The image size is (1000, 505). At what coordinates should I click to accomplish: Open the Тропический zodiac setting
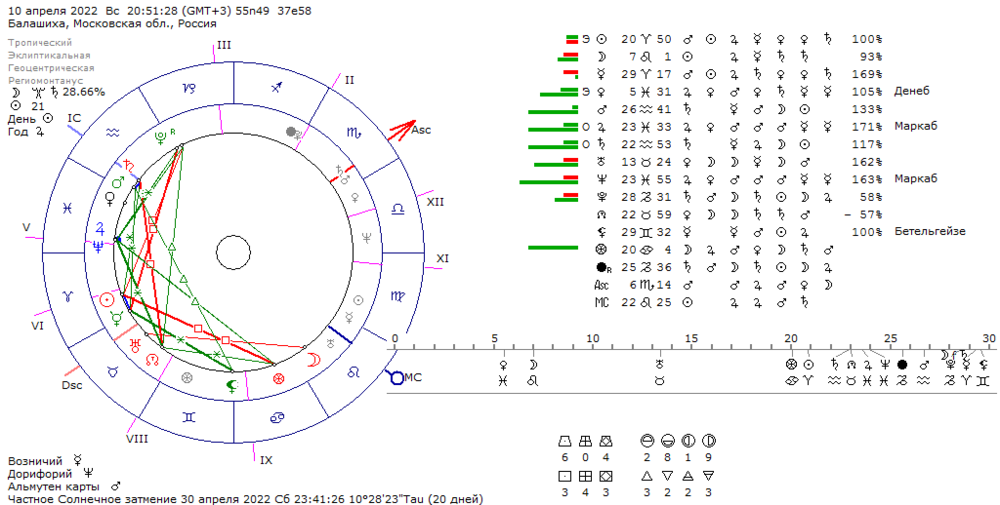[40, 43]
